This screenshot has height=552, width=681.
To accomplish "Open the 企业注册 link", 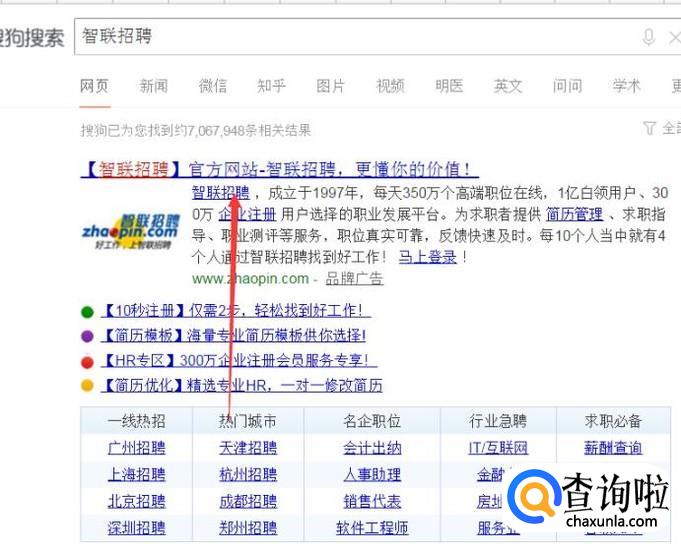I will point(247,214).
